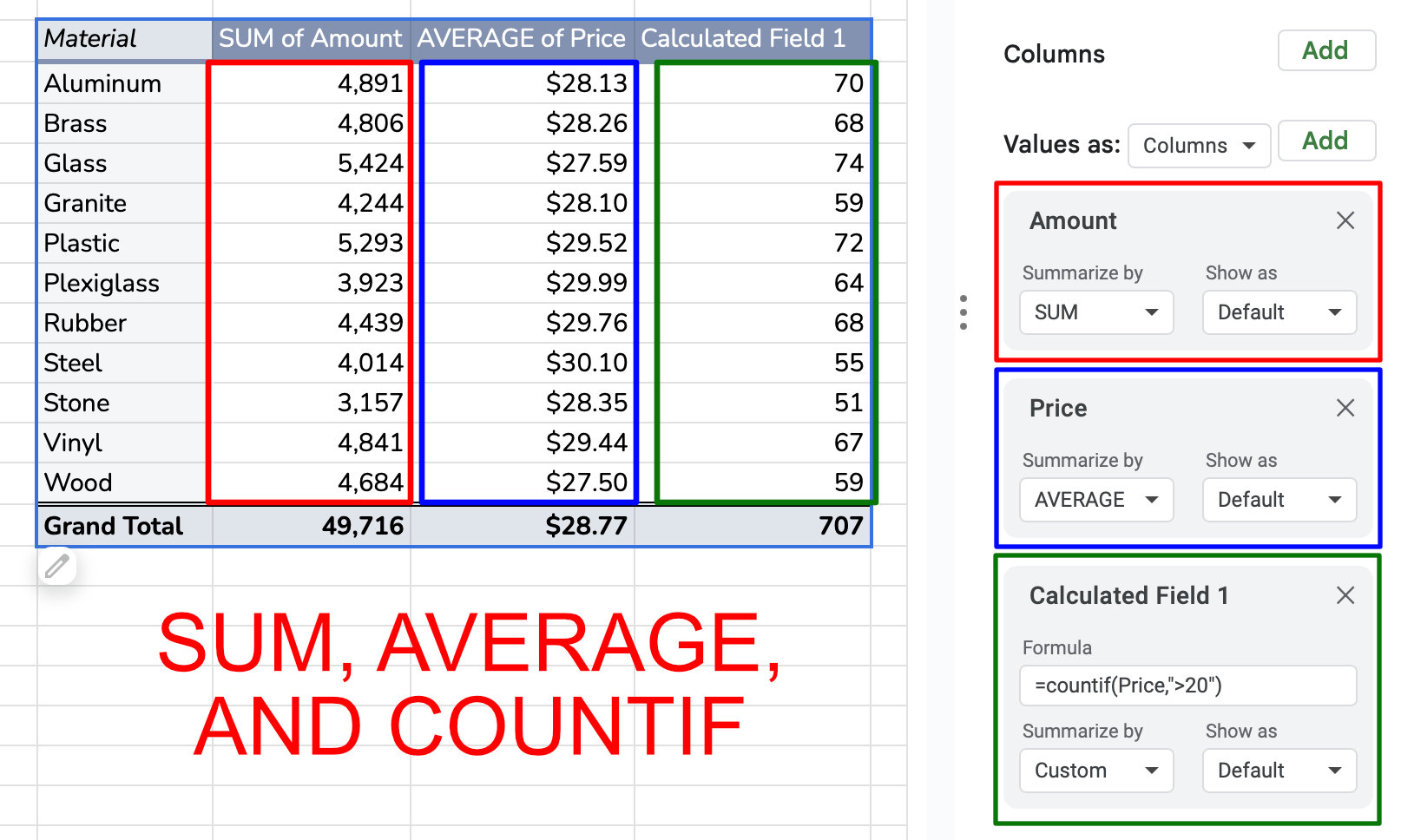Click the countif formula field
1401x840 pixels.
click(1187, 685)
